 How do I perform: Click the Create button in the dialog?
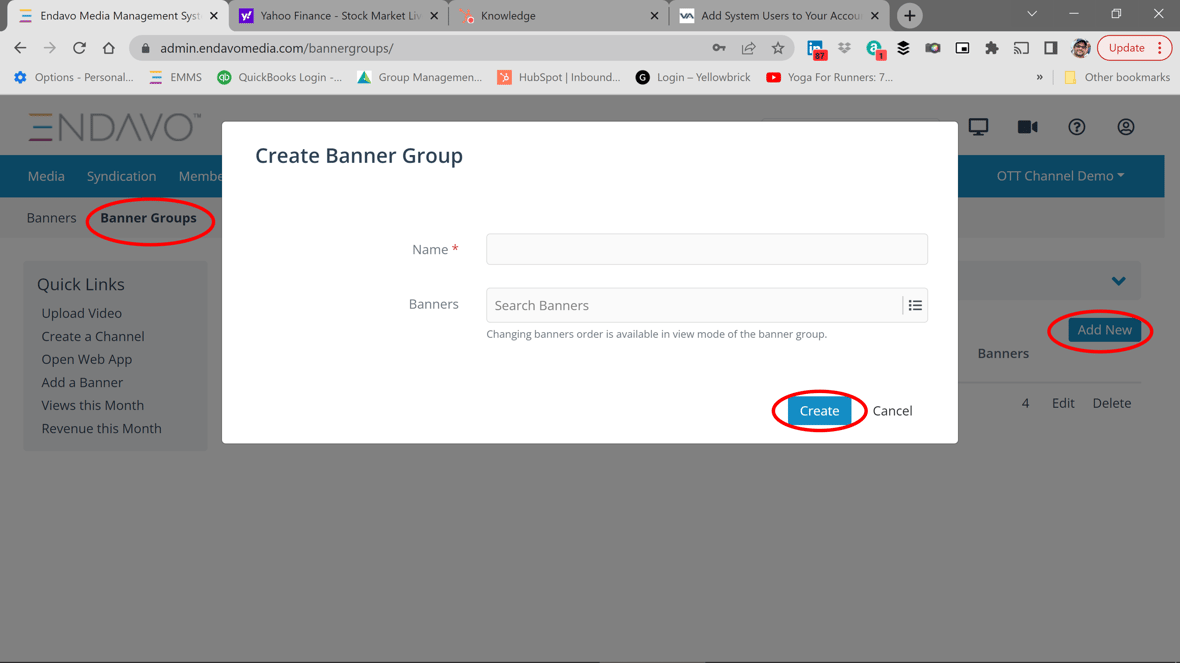[819, 410]
